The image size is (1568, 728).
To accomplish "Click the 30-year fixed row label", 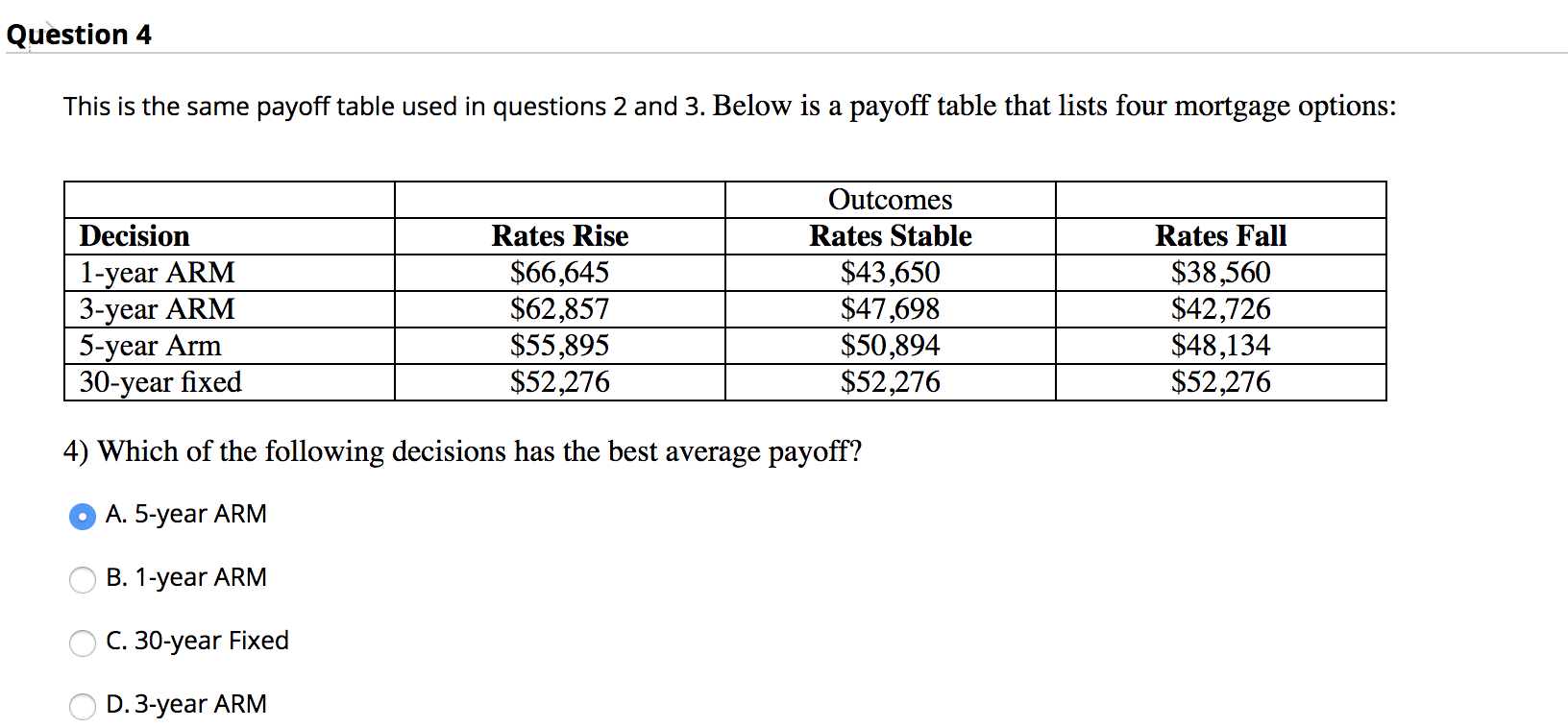I will (x=160, y=381).
